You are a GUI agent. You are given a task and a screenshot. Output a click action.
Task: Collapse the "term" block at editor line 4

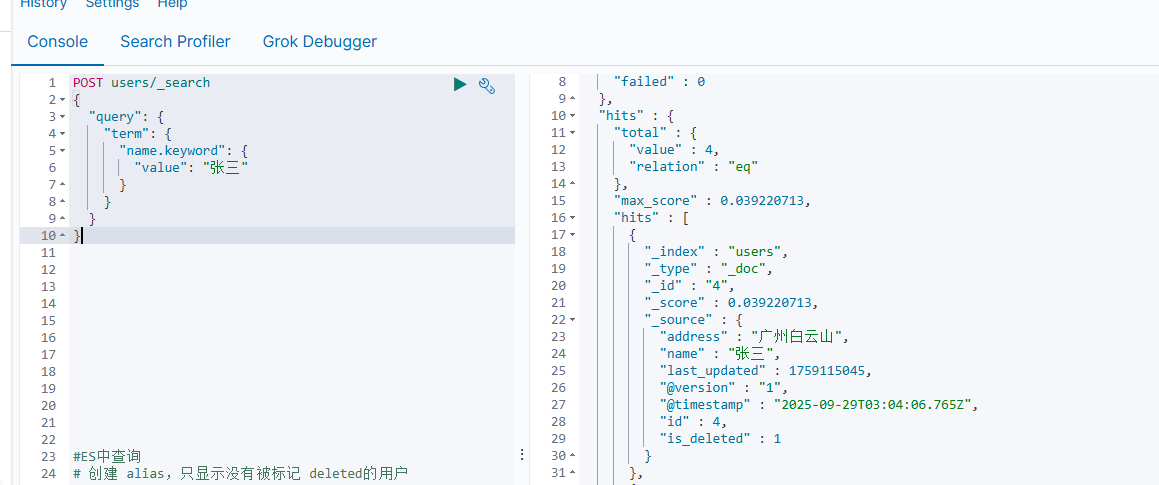click(62, 134)
